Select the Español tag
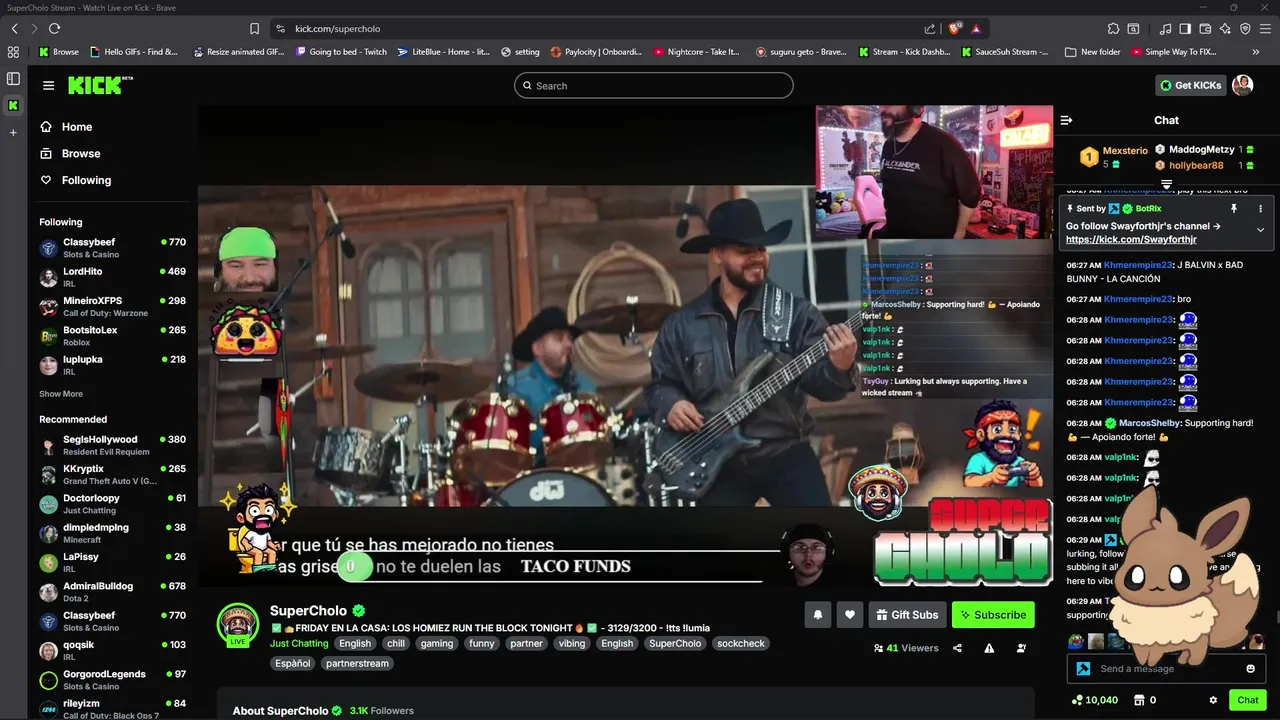 coord(293,663)
